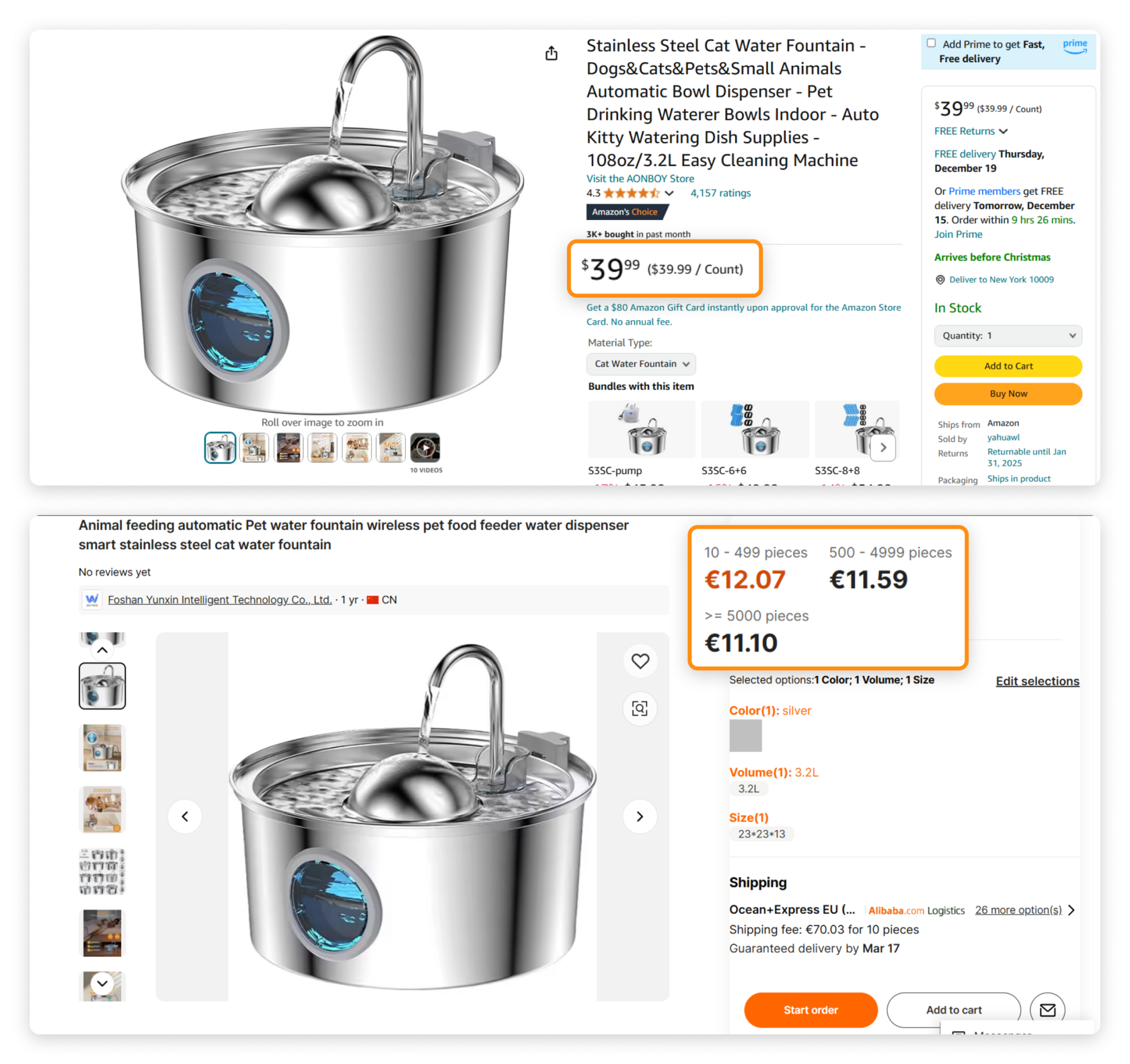Screen dimensions: 1130x1064
Task: Open the Quantity dropdown
Action: point(1008,336)
